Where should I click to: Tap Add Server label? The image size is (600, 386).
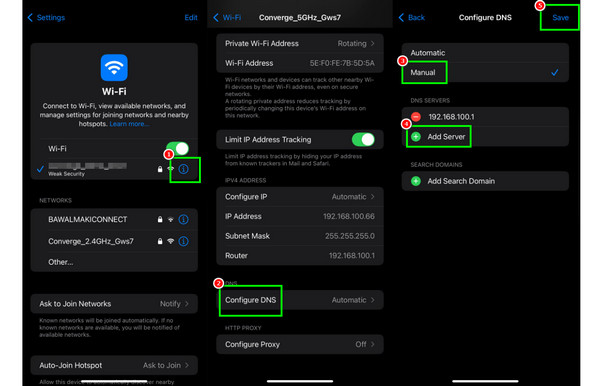[446, 137]
